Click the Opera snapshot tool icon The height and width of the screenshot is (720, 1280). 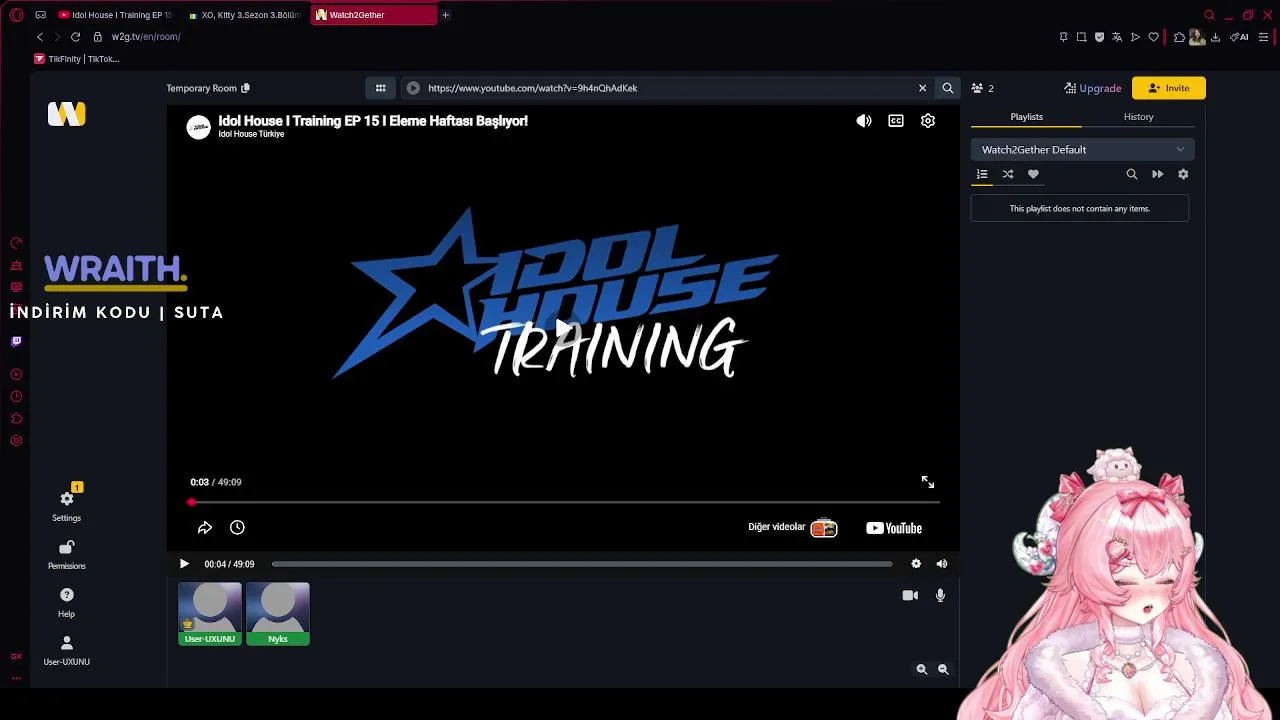coord(1081,37)
